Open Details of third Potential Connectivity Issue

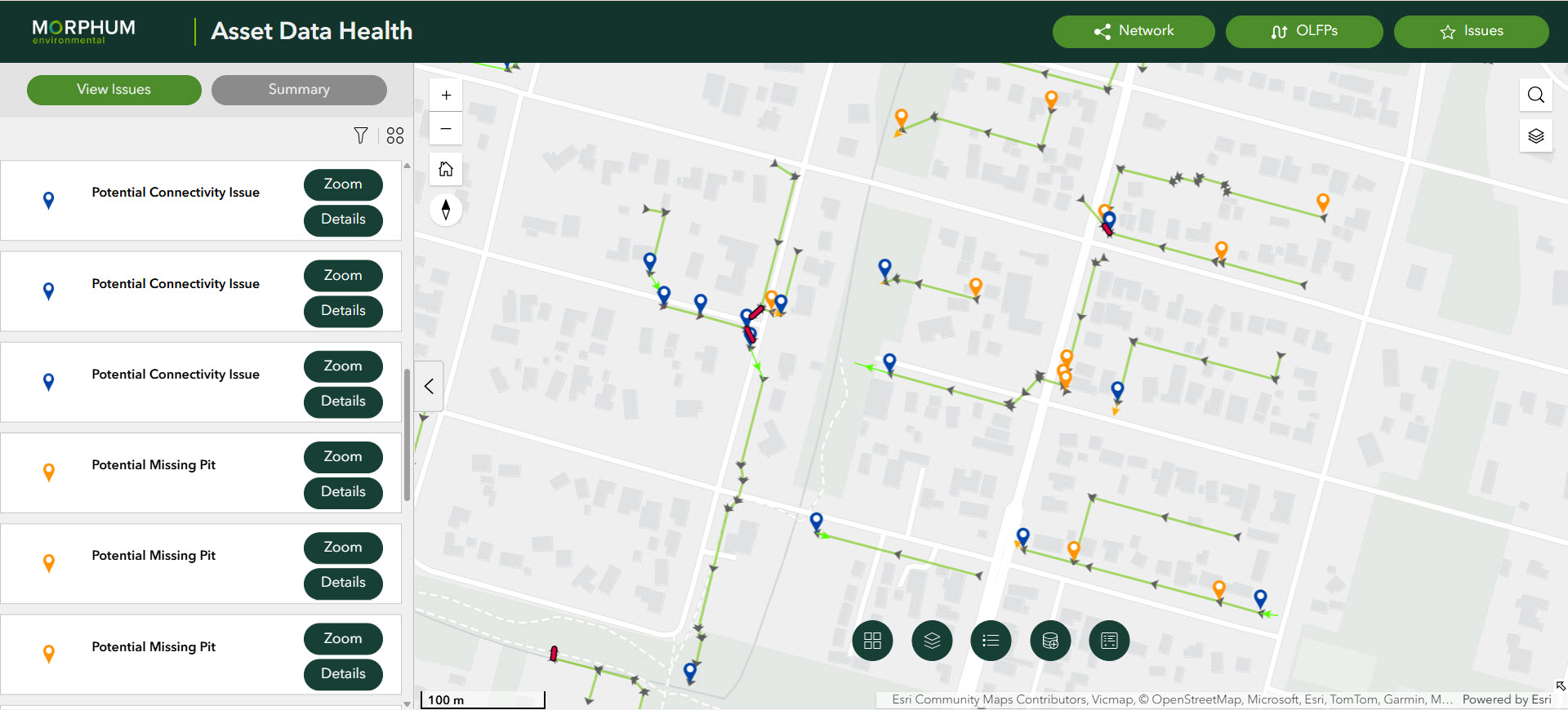[x=343, y=402]
